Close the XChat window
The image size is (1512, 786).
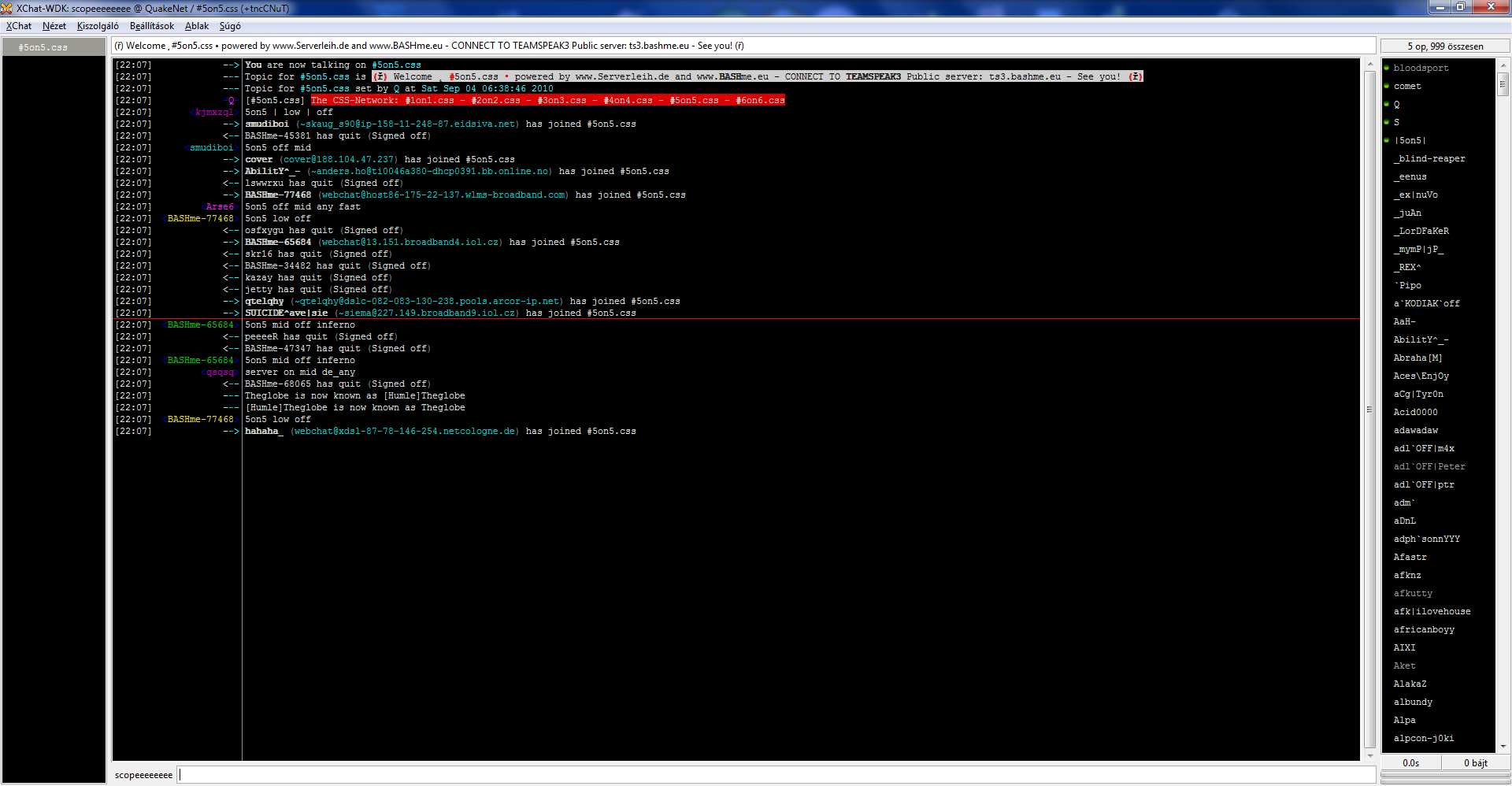[1490, 7]
